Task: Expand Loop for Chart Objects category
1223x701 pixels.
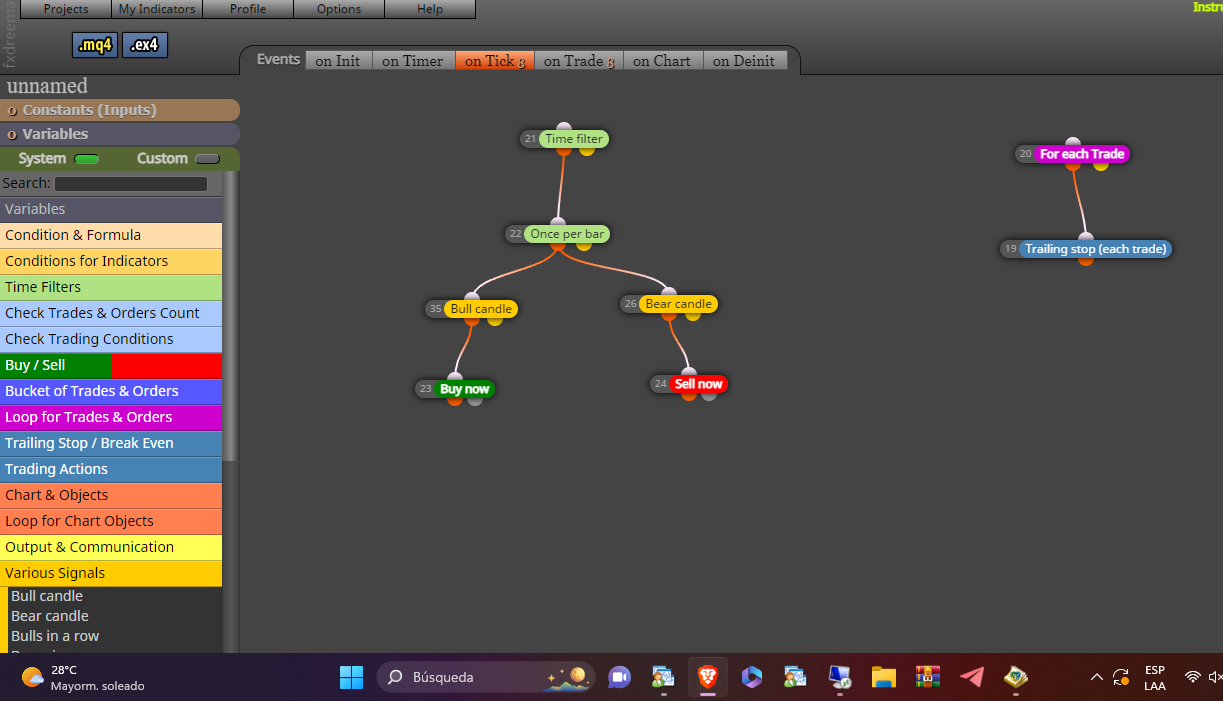Action: pyautogui.click(x=111, y=521)
